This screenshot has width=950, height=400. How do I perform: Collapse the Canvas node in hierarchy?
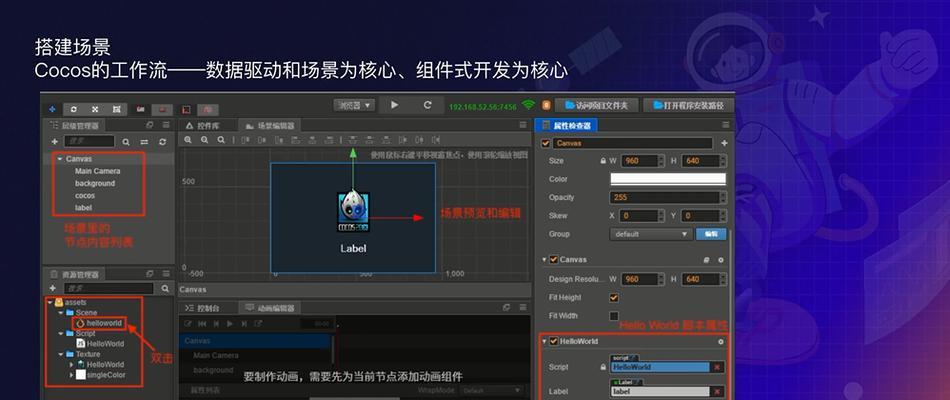[x=60, y=159]
